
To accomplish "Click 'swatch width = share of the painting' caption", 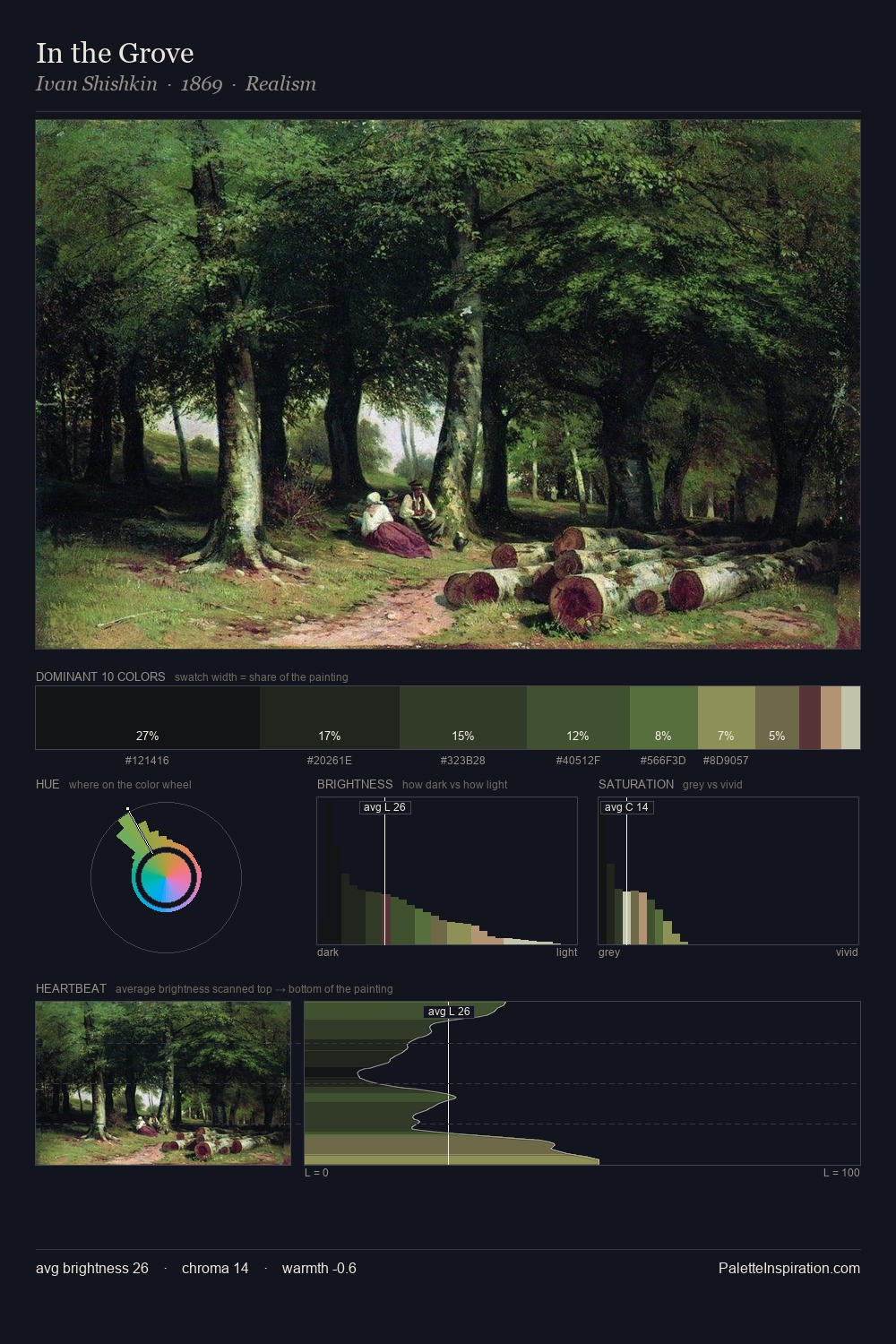I will (x=262, y=677).
